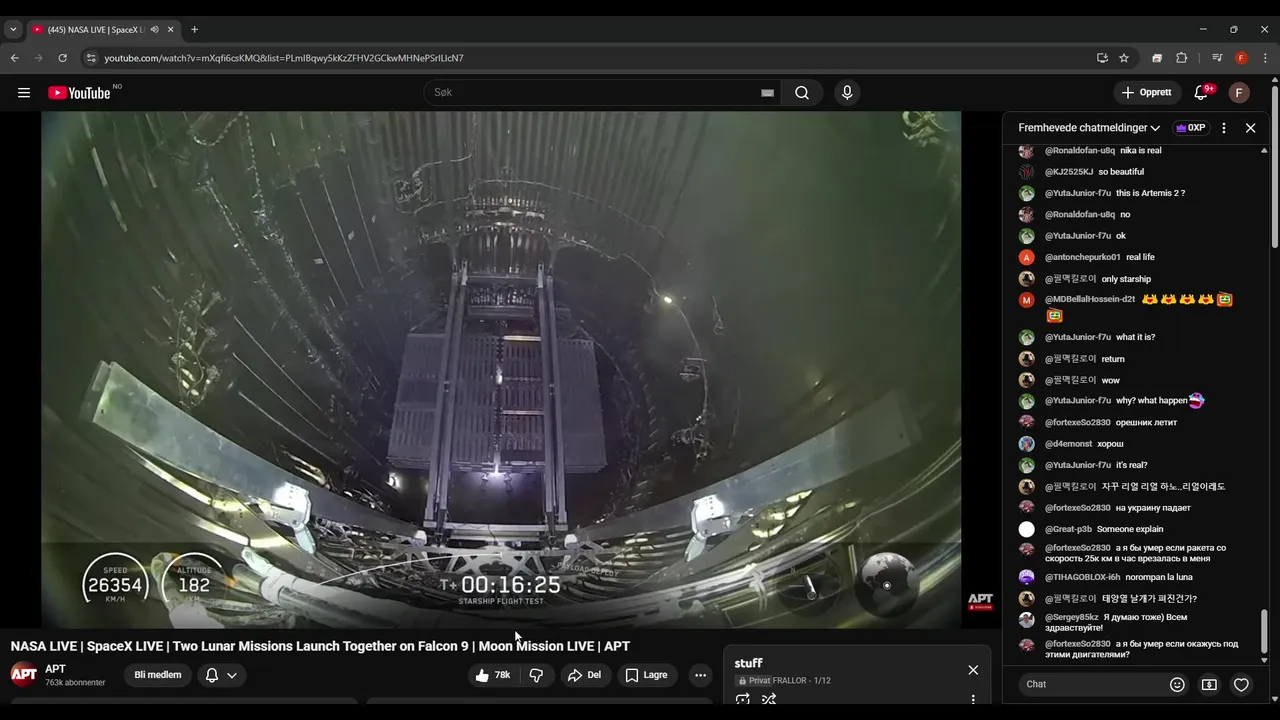Open the tab search dropdown arrow

[x=13, y=30]
